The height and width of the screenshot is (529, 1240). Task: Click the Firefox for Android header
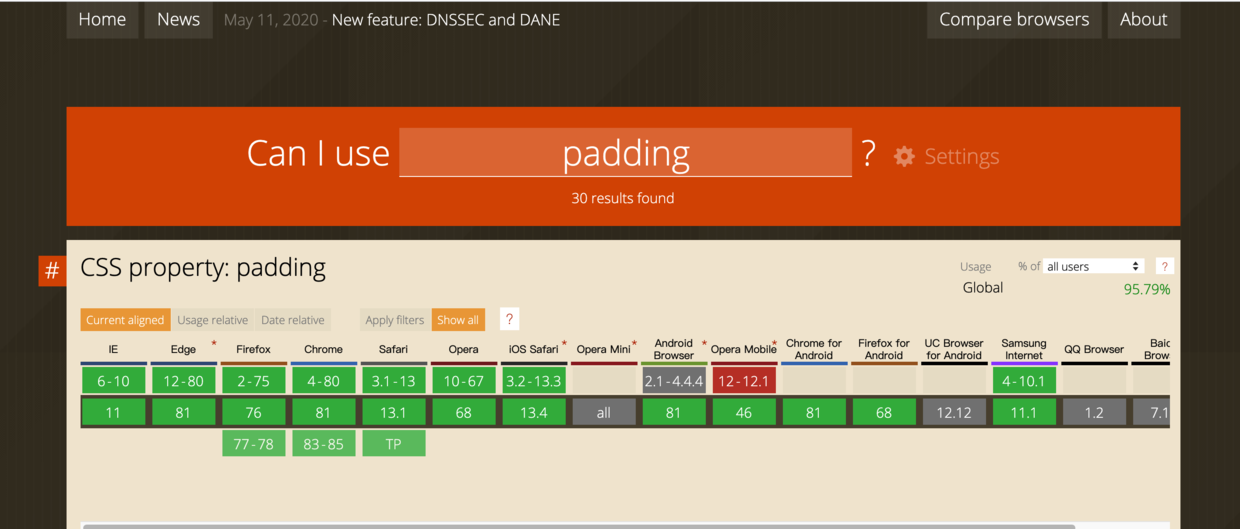point(883,349)
